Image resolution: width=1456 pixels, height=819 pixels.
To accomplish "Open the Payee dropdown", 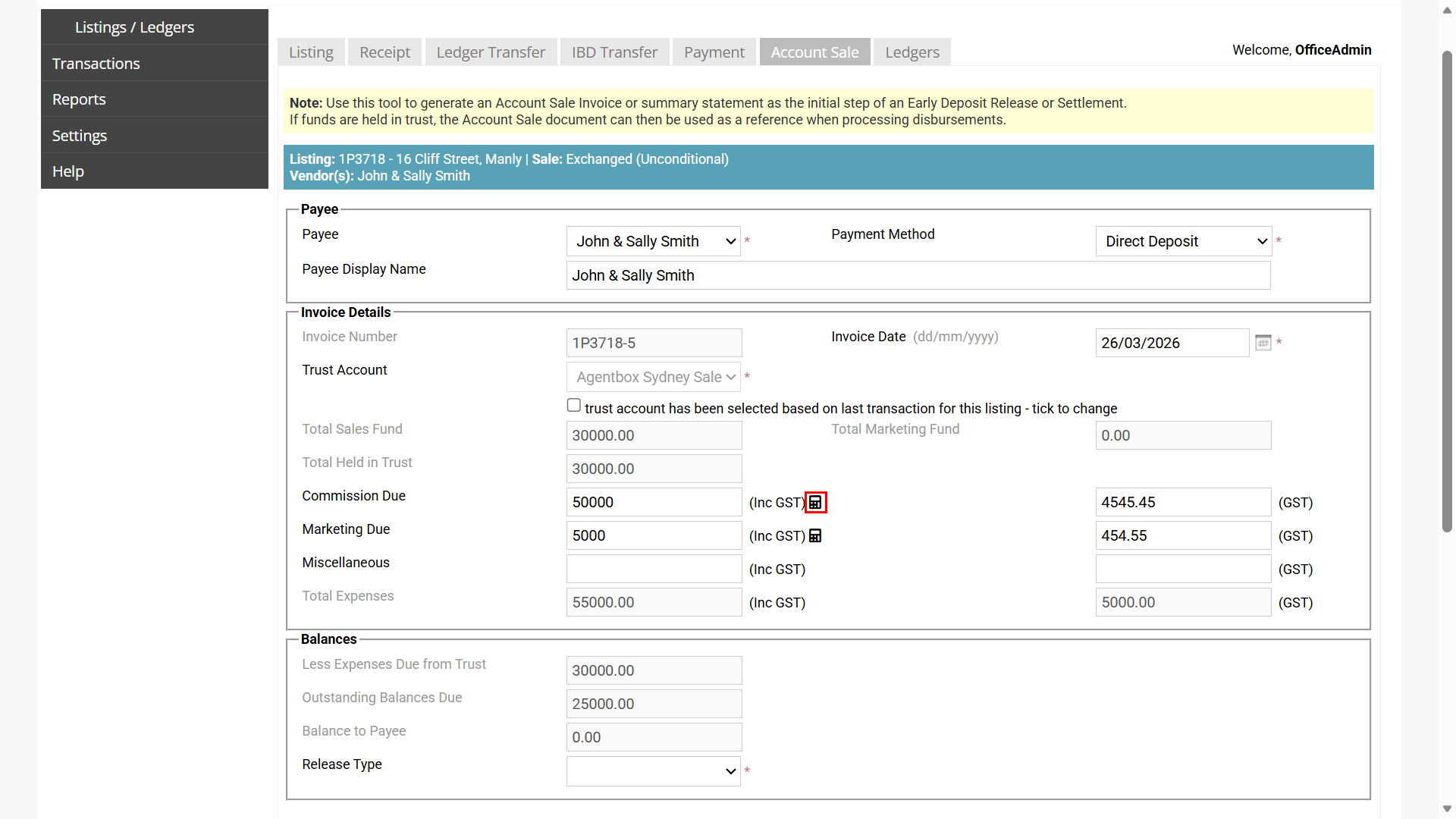I will (654, 241).
